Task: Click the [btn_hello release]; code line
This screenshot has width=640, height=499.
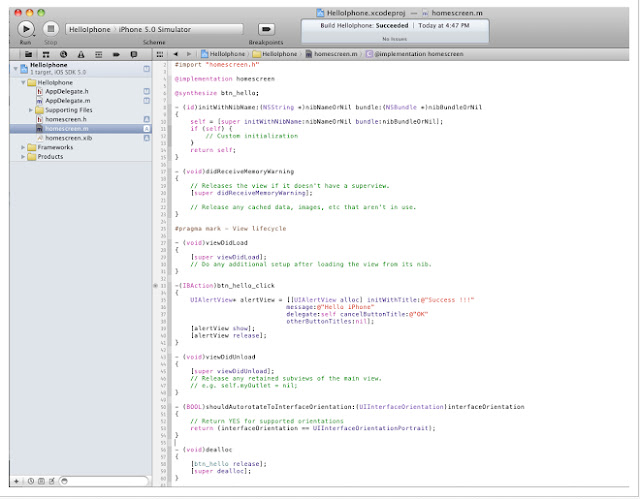Action: (x=229, y=464)
